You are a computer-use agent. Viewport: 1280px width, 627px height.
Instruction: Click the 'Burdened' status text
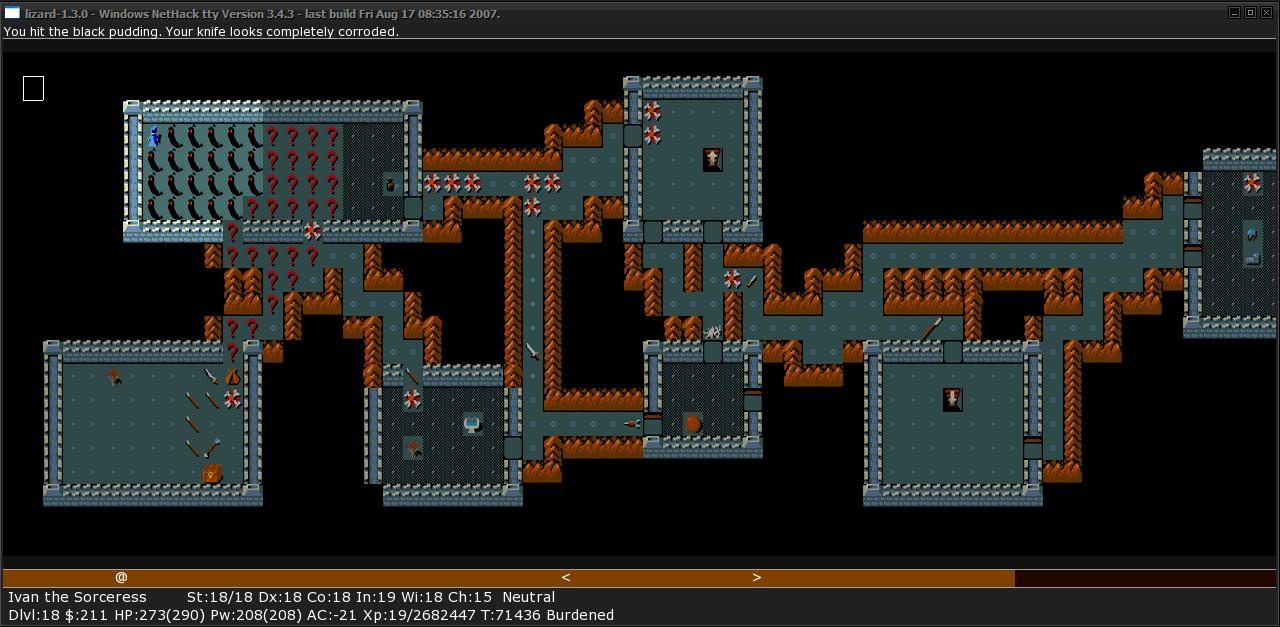(x=574, y=615)
